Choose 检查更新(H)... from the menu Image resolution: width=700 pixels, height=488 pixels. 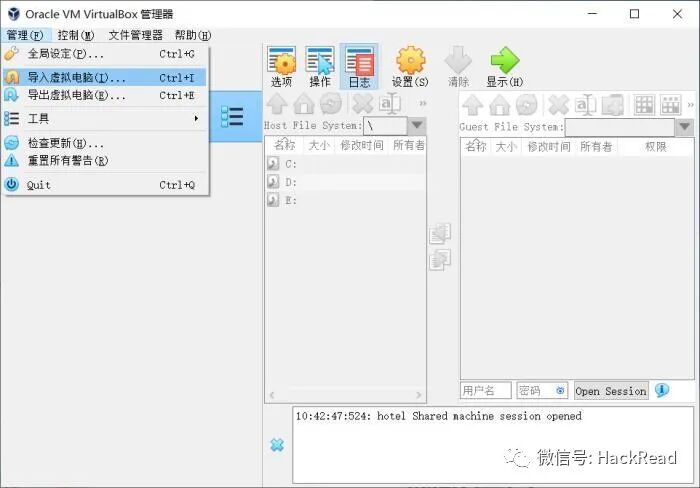pyautogui.click(x=104, y=143)
